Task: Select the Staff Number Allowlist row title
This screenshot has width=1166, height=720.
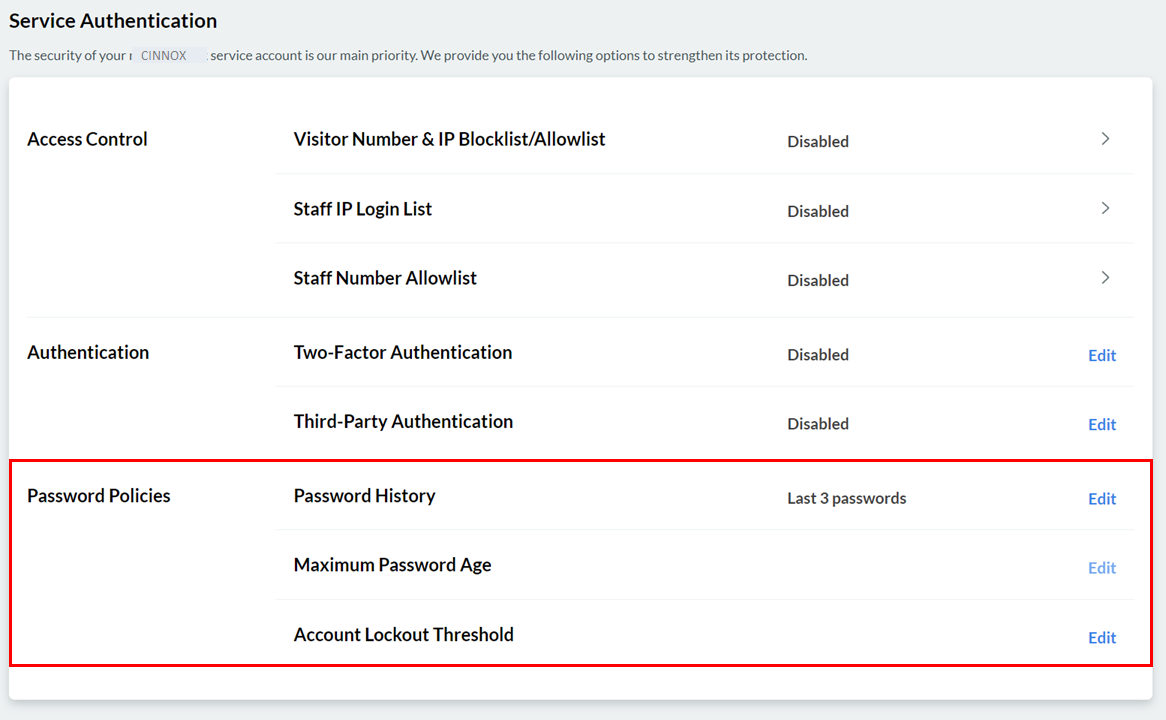Action: pos(385,278)
